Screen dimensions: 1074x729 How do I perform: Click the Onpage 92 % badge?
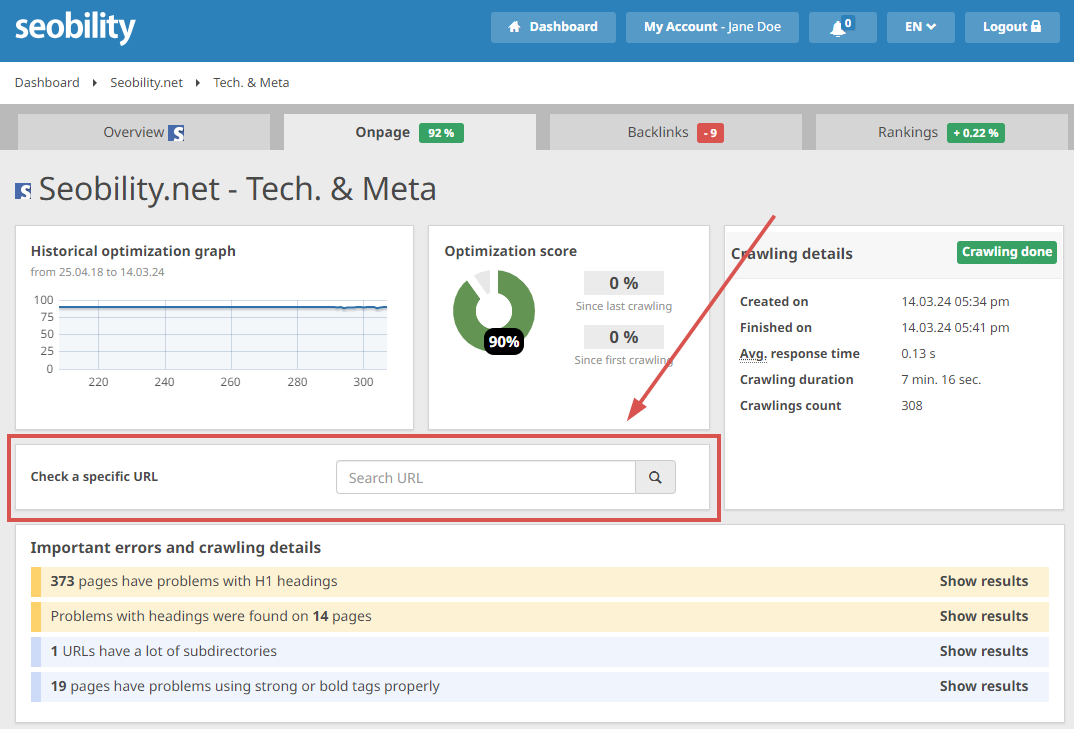pos(441,133)
